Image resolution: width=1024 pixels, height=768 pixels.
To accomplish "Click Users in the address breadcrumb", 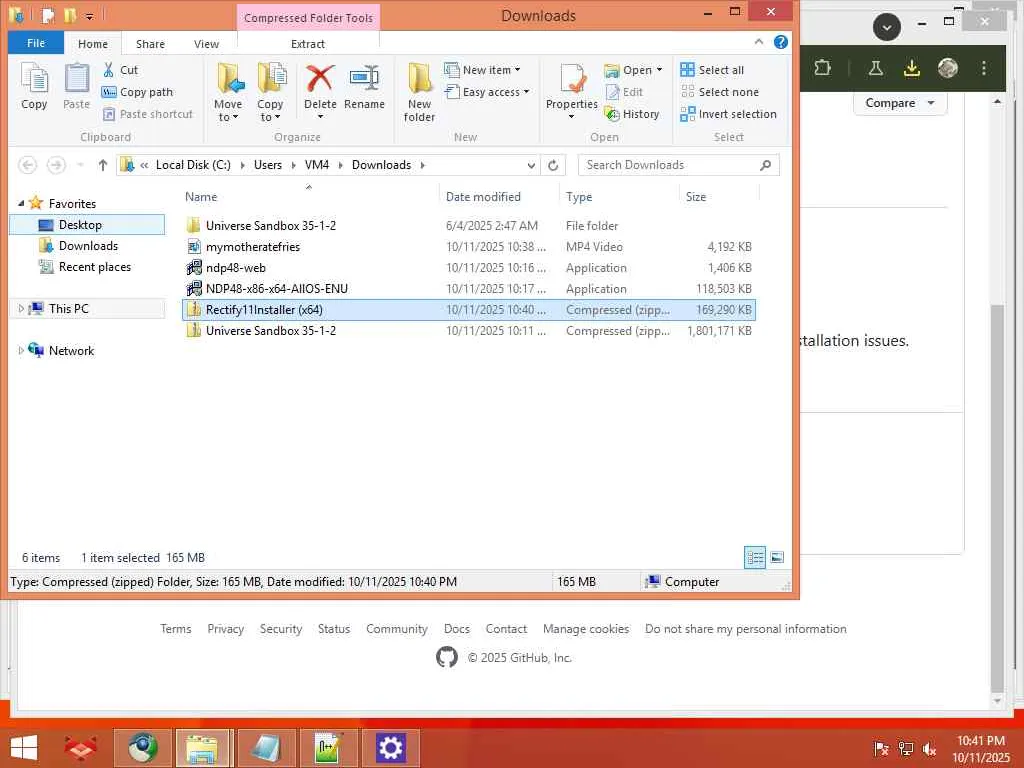I will point(268,165).
